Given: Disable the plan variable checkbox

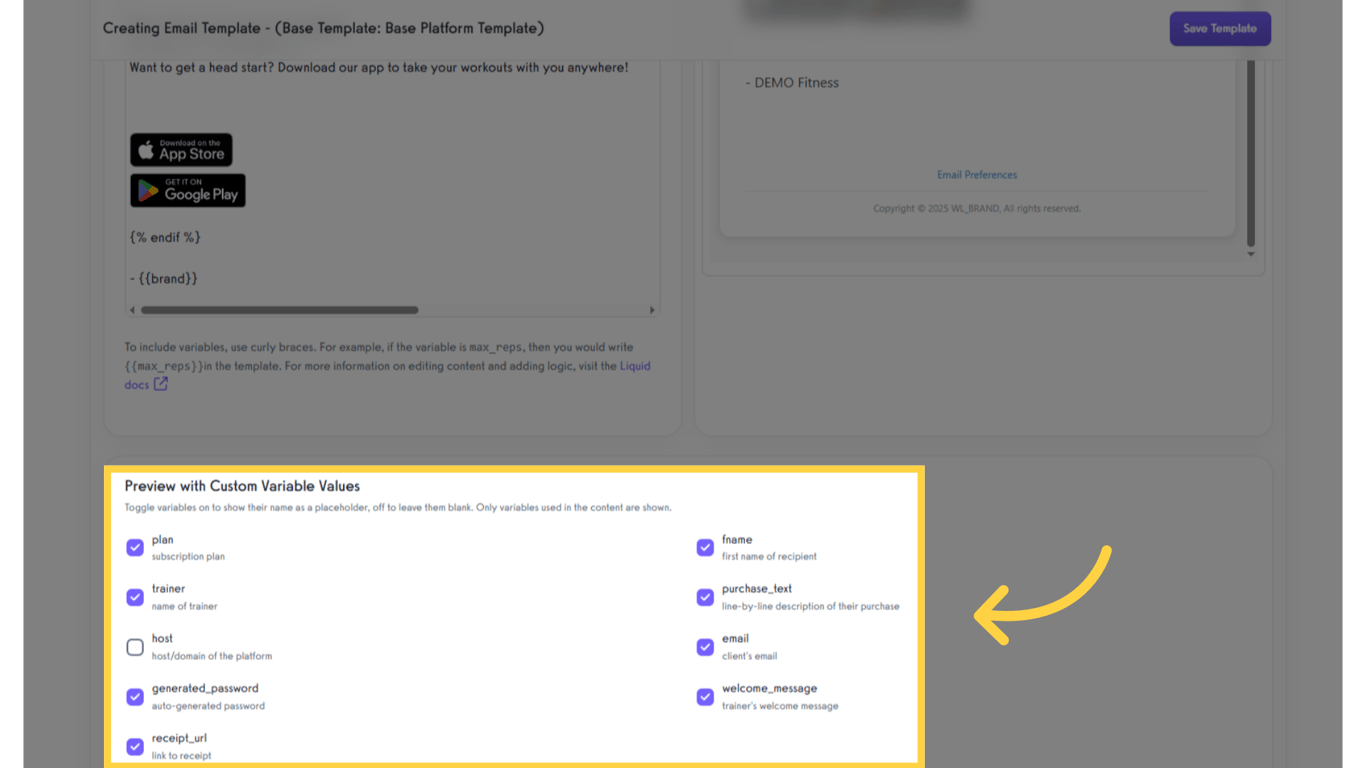Looking at the screenshot, I should tap(135, 548).
